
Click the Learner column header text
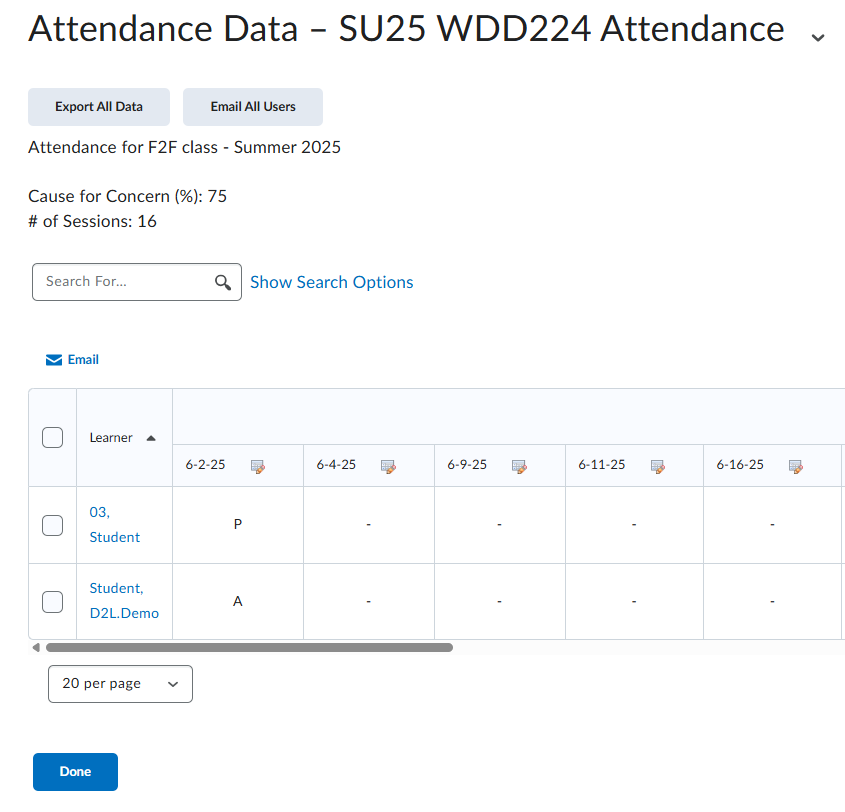(110, 438)
